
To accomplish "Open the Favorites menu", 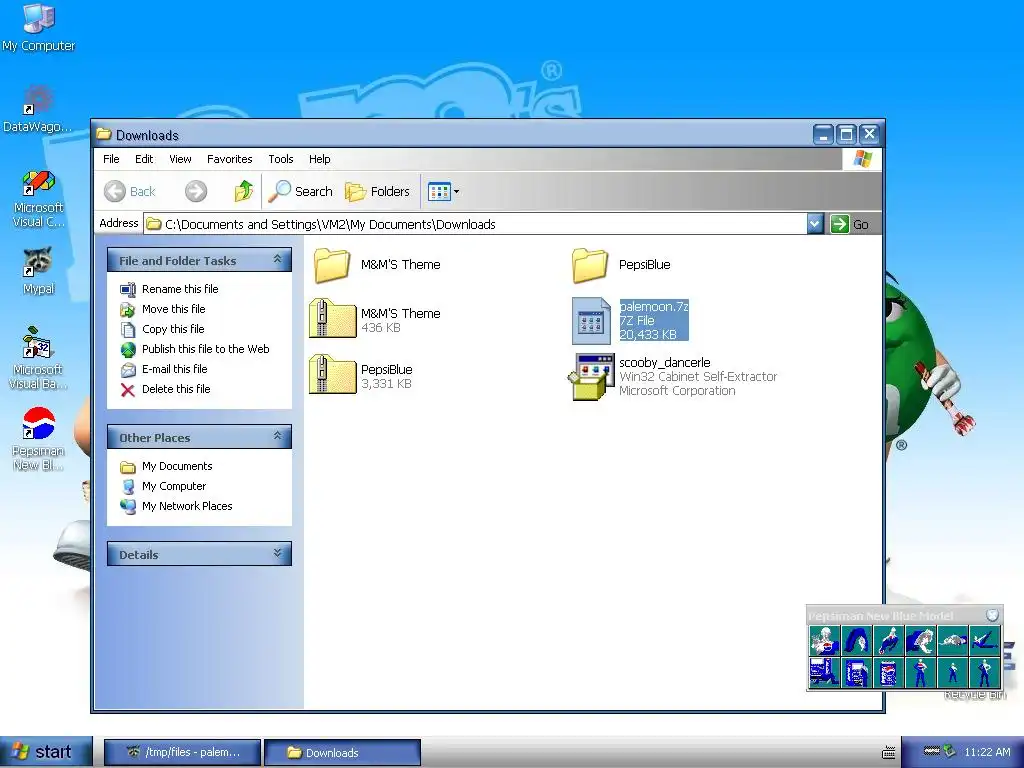I will pyautogui.click(x=229, y=159).
